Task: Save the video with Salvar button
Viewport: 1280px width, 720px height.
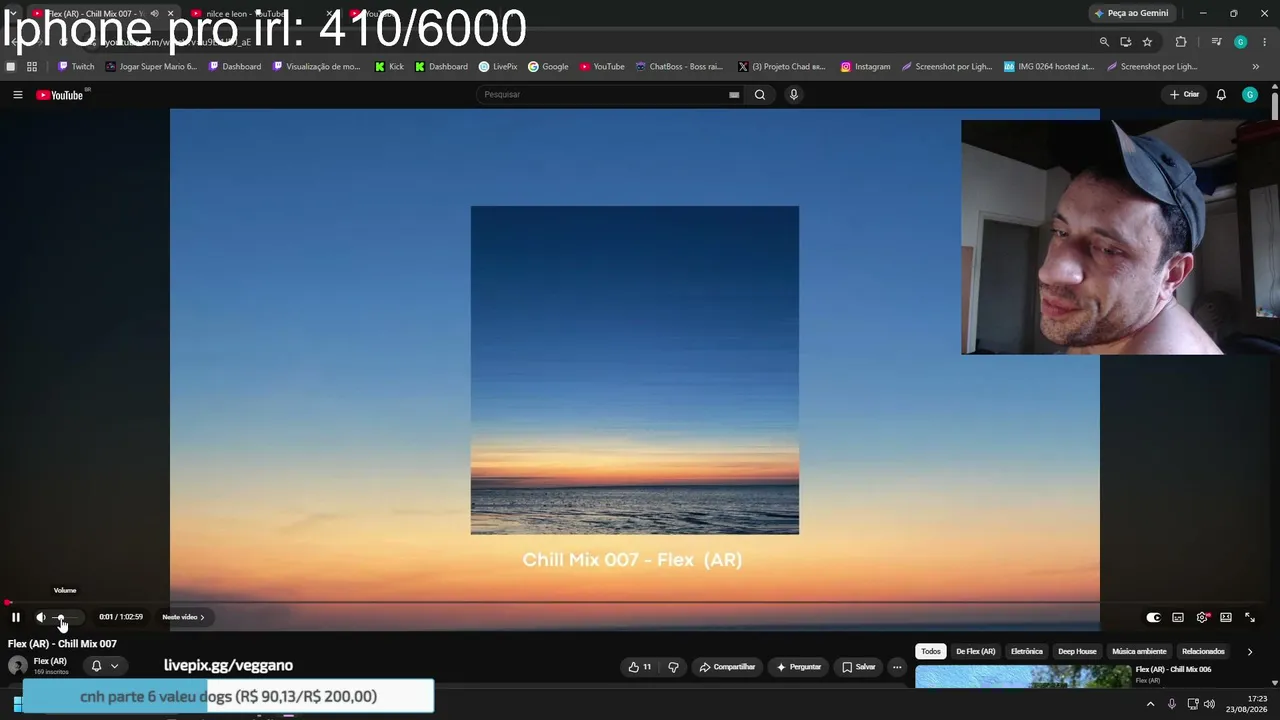Action: [x=858, y=667]
